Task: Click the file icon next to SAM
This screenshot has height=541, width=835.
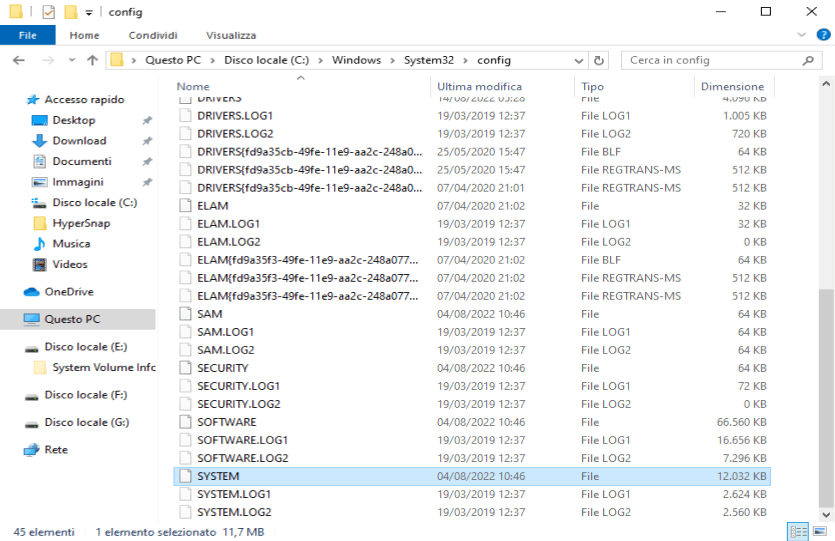Action: (x=185, y=314)
